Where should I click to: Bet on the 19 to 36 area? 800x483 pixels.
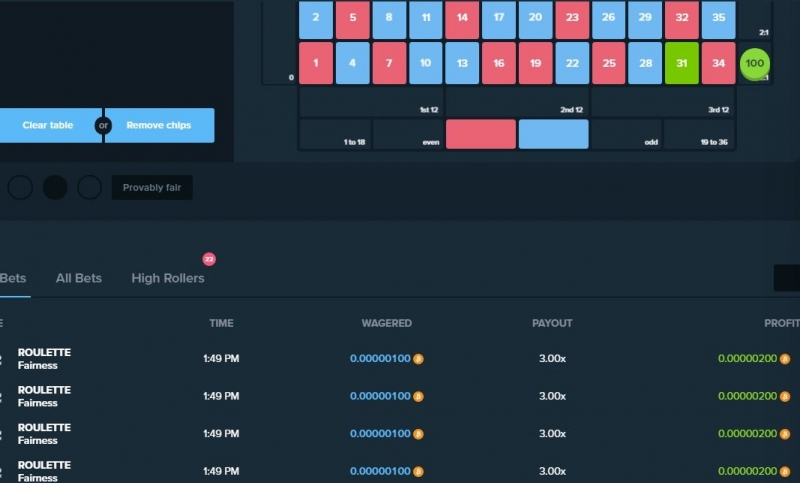point(699,134)
